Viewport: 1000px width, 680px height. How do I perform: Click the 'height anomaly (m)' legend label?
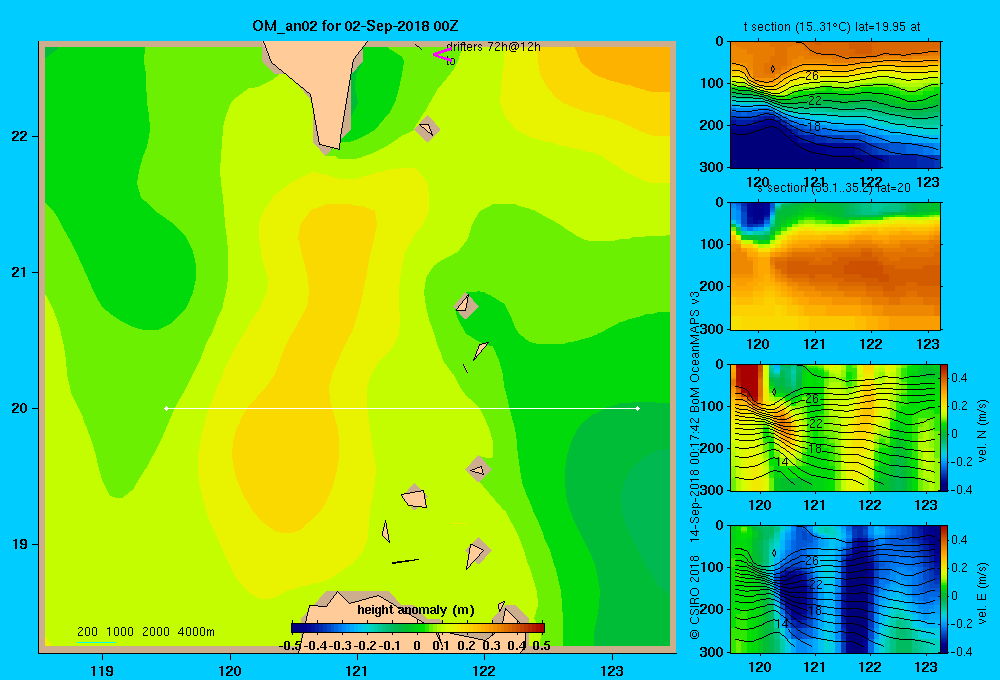coord(416,610)
